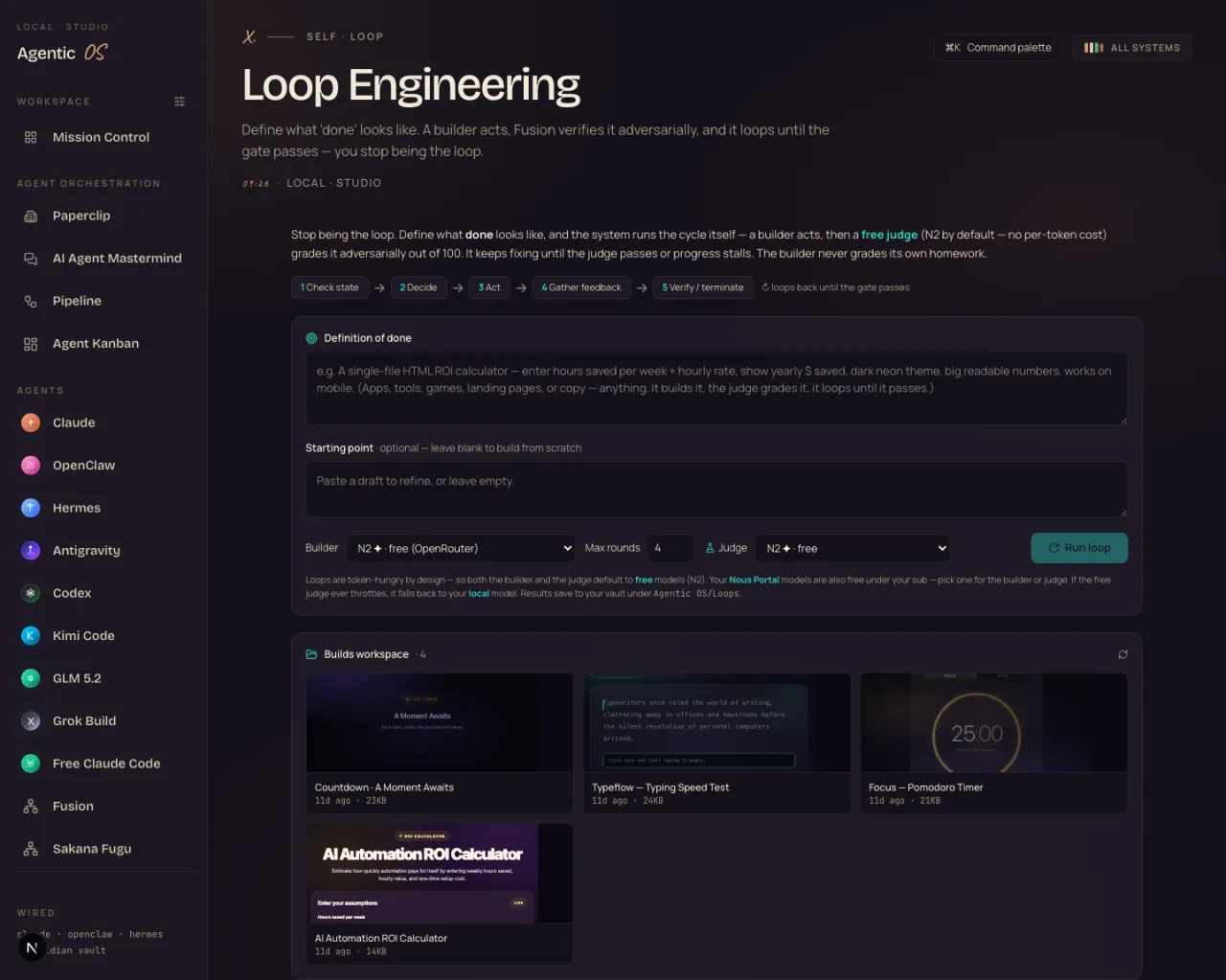
Task: Click the Codex agent avatar icon
Action: (31, 593)
